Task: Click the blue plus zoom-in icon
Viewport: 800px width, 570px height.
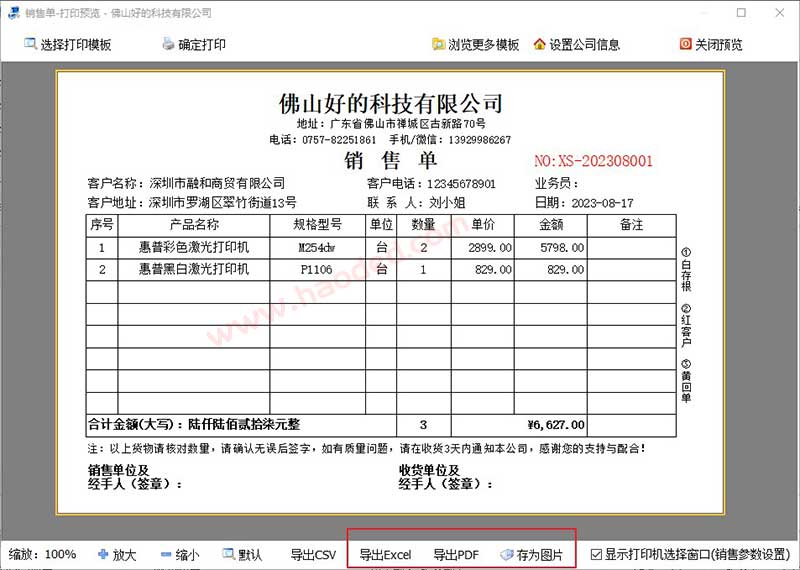Action: (103, 554)
